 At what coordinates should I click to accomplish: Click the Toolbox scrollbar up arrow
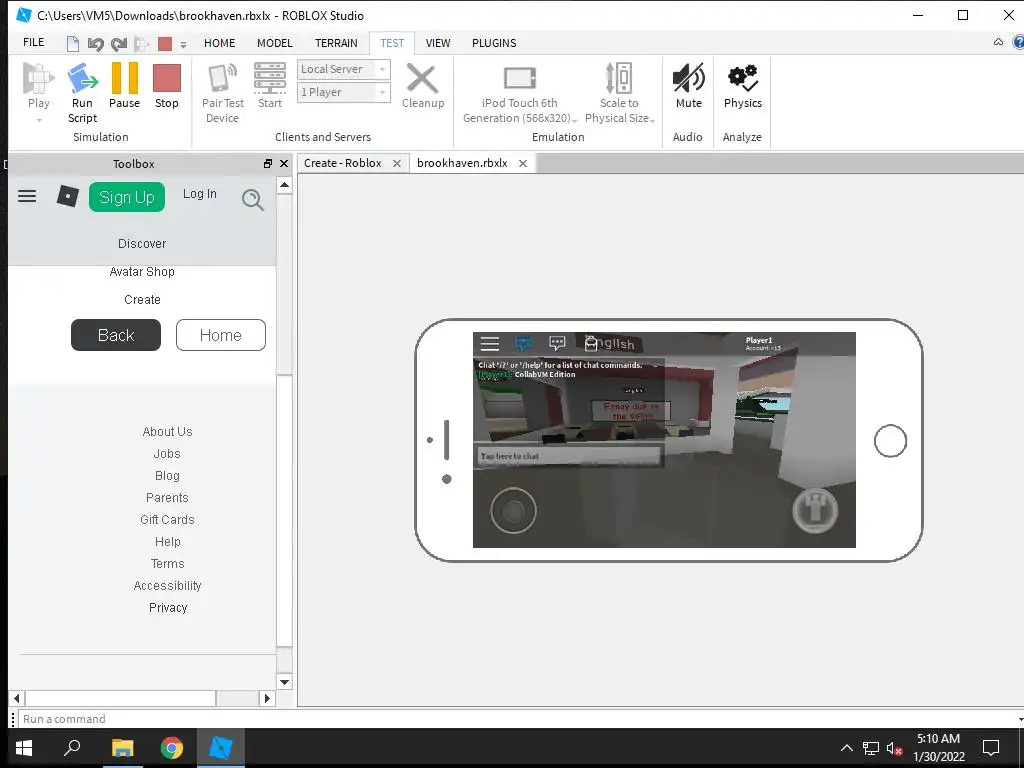click(x=284, y=185)
